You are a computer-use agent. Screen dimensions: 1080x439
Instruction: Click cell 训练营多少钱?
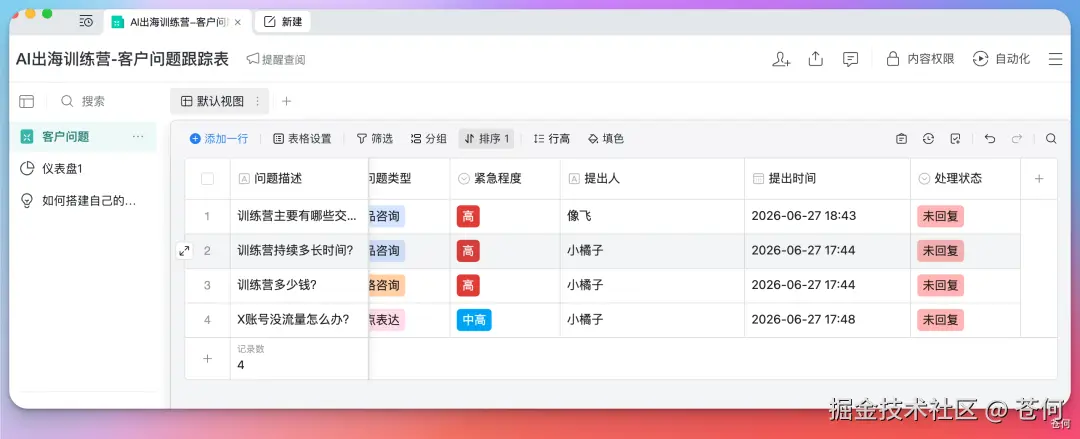tap(300, 285)
